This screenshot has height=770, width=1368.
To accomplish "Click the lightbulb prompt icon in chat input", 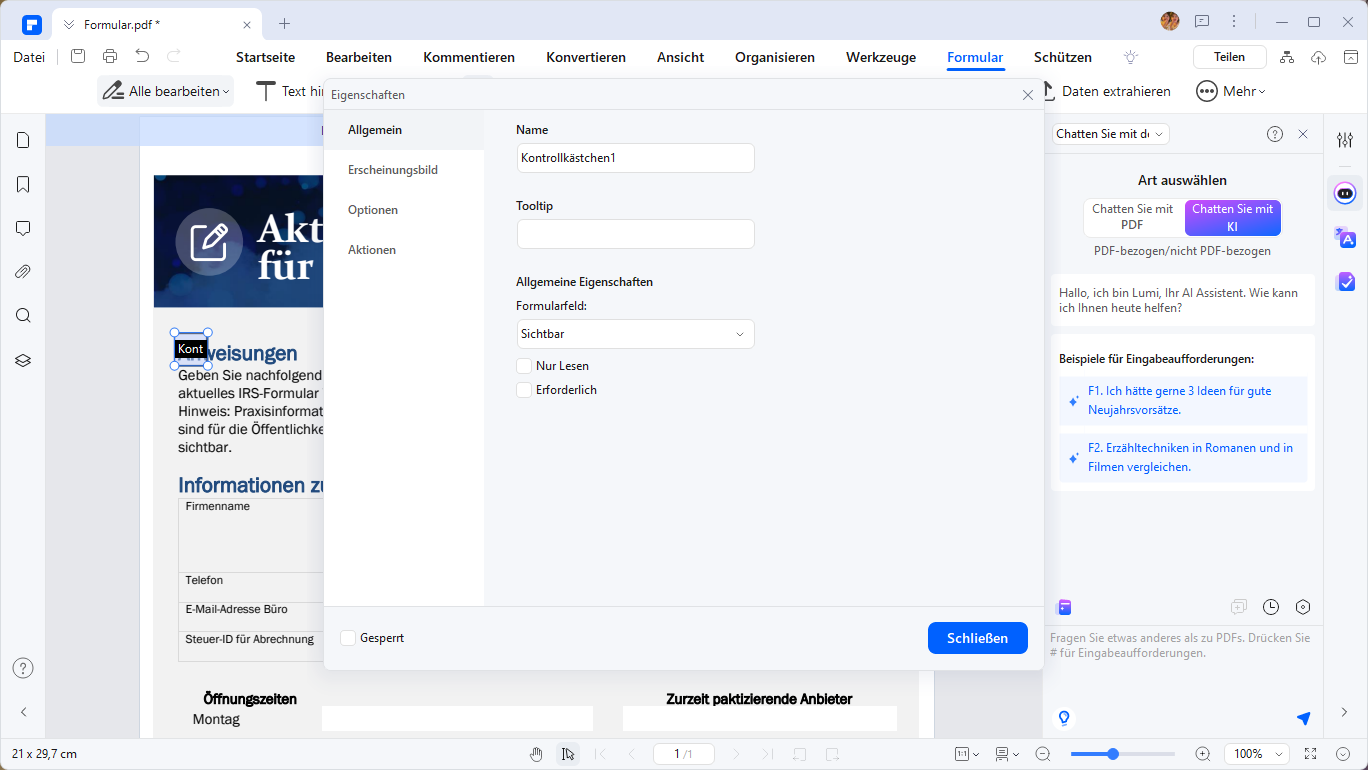I will click(x=1064, y=718).
